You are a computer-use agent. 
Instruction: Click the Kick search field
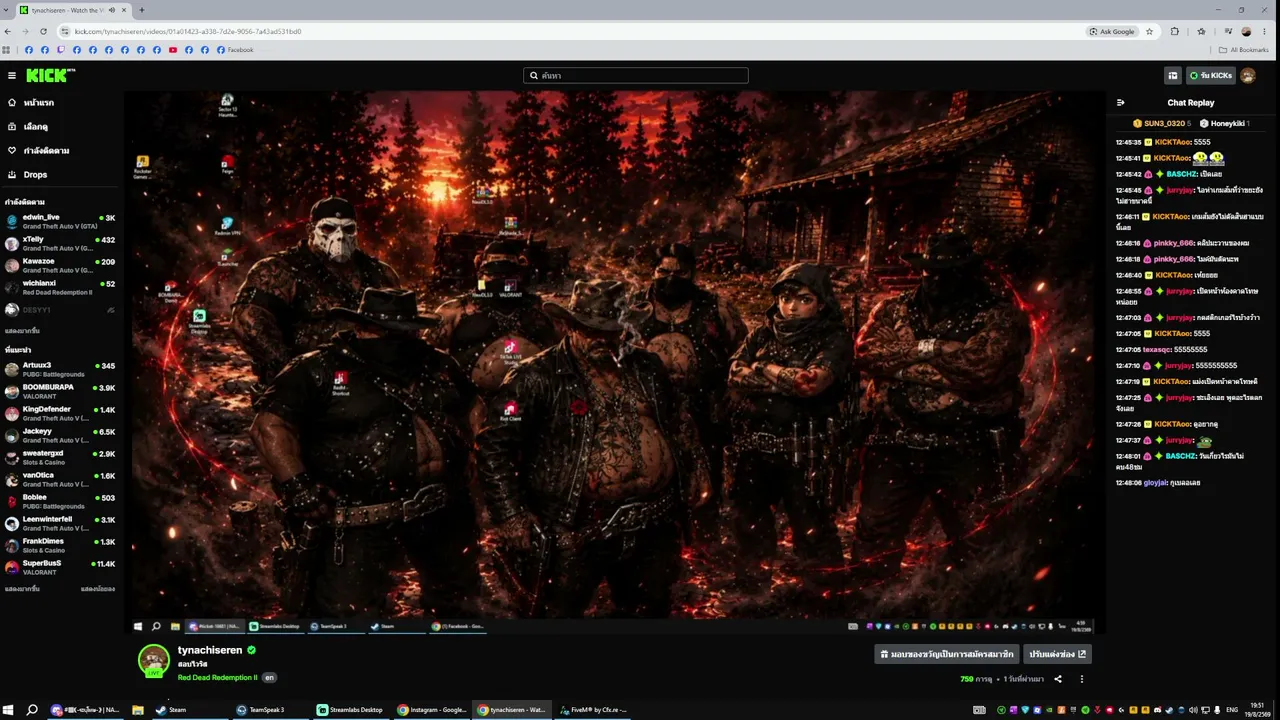636,76
